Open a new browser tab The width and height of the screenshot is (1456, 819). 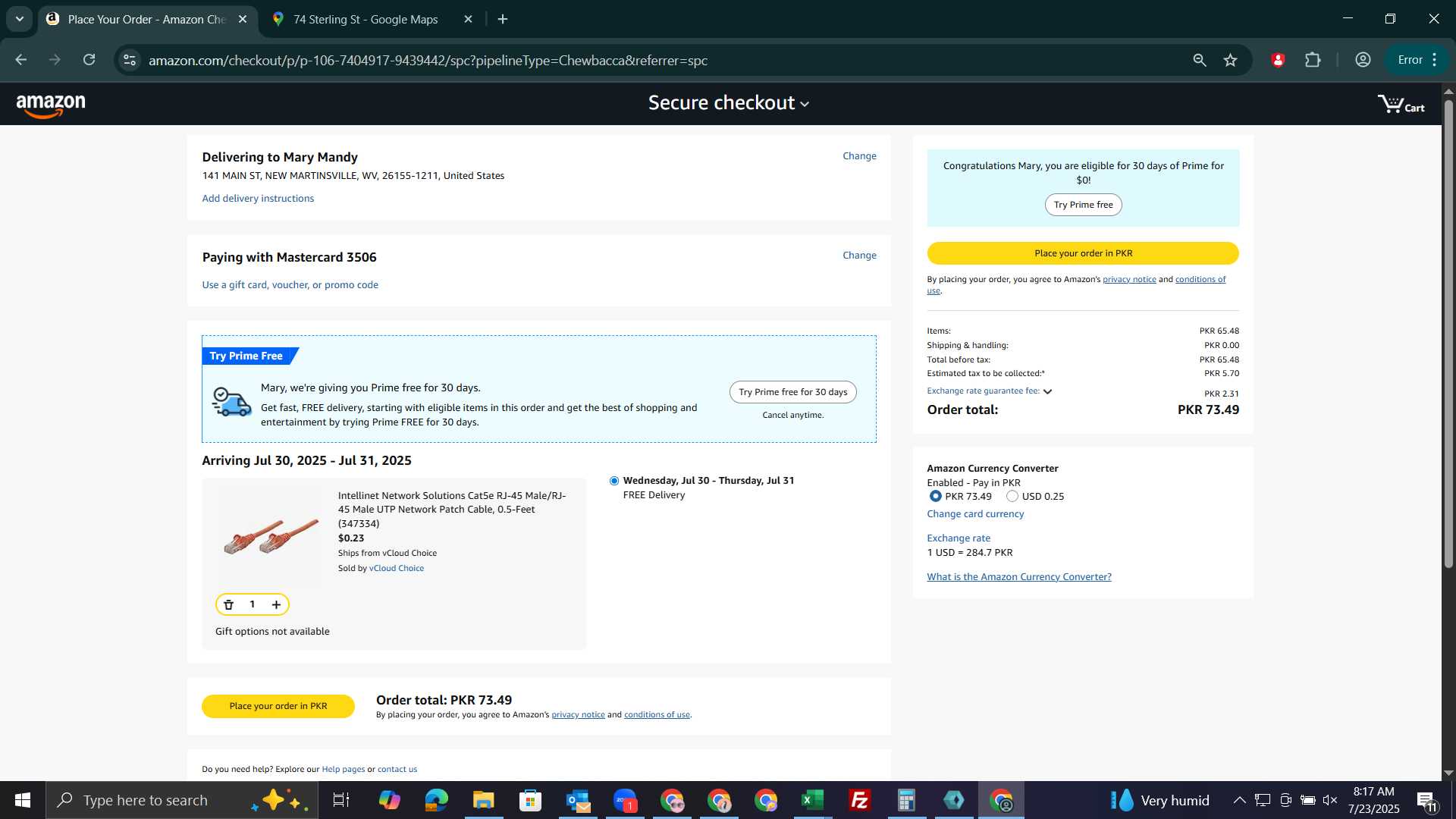[503, 19]
